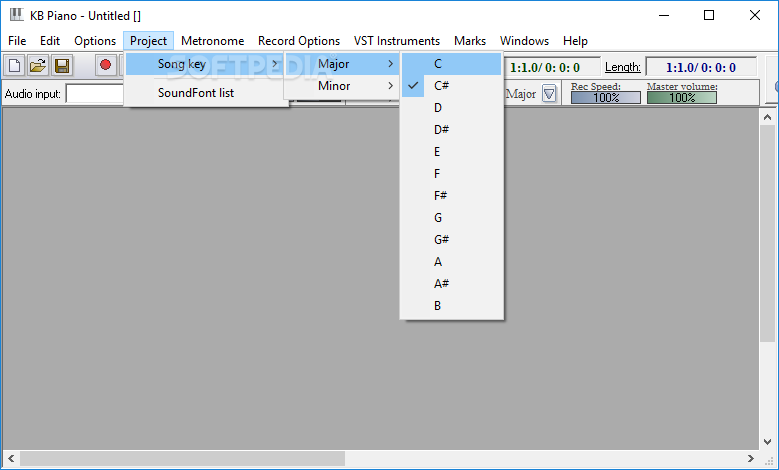The height and width of the screenshot is (470, 779).
Task: Open the Metronome menu
Action: [213, 41]
